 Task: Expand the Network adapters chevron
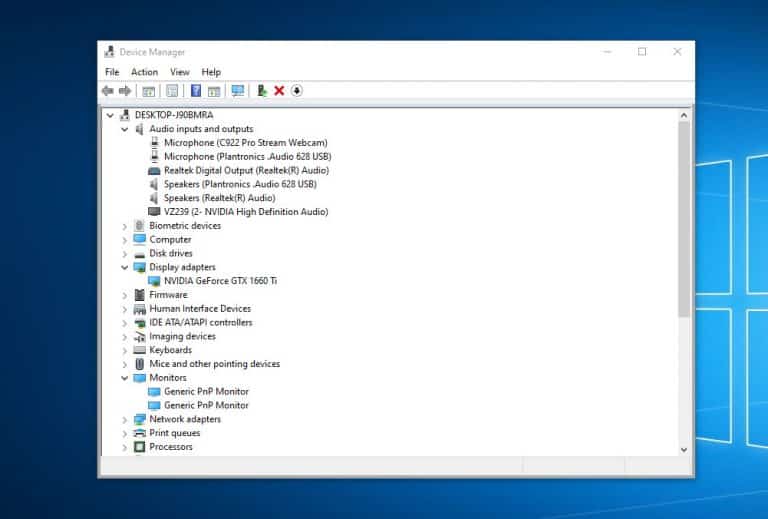[124, 420]
